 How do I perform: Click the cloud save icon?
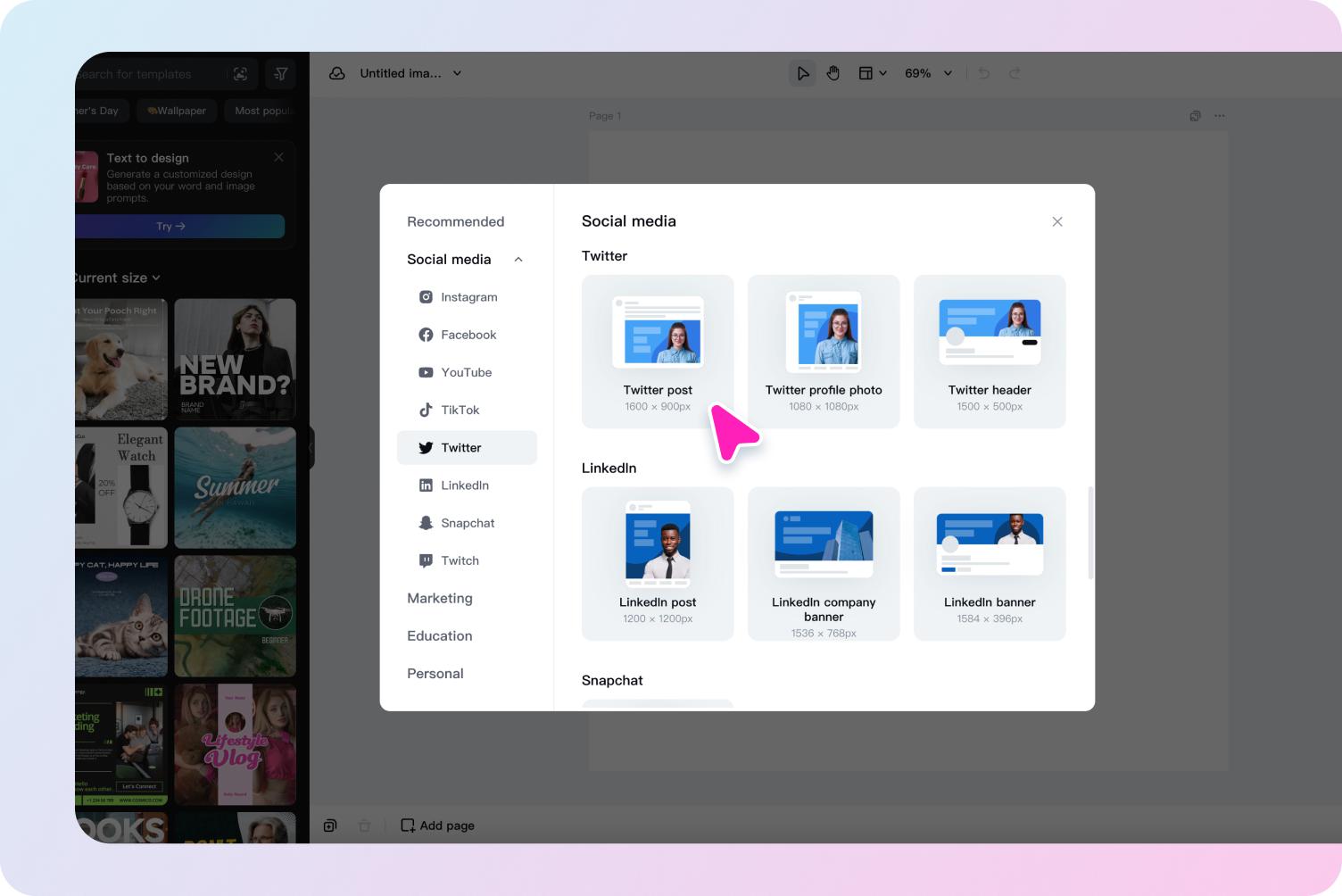pyautogui.click(x=337, y=73)
